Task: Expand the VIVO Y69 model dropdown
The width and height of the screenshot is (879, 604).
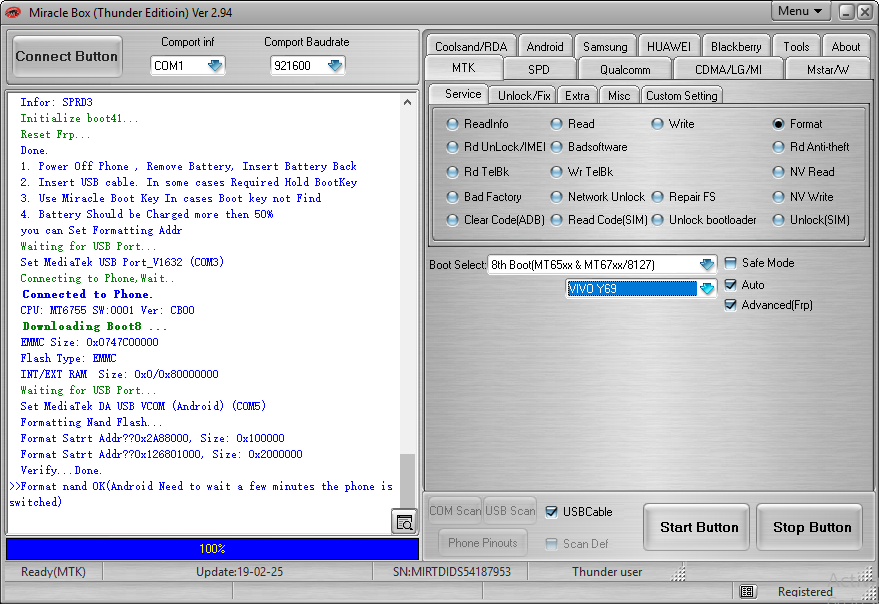Action: click(x=707, y=288)
